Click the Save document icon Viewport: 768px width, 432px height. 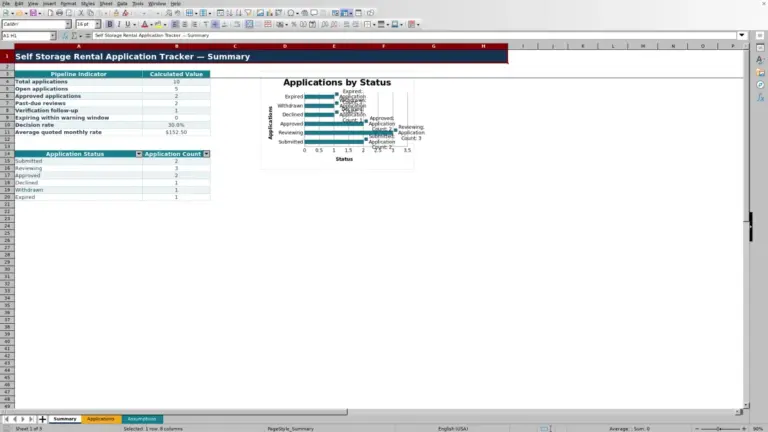pos(33,13)
